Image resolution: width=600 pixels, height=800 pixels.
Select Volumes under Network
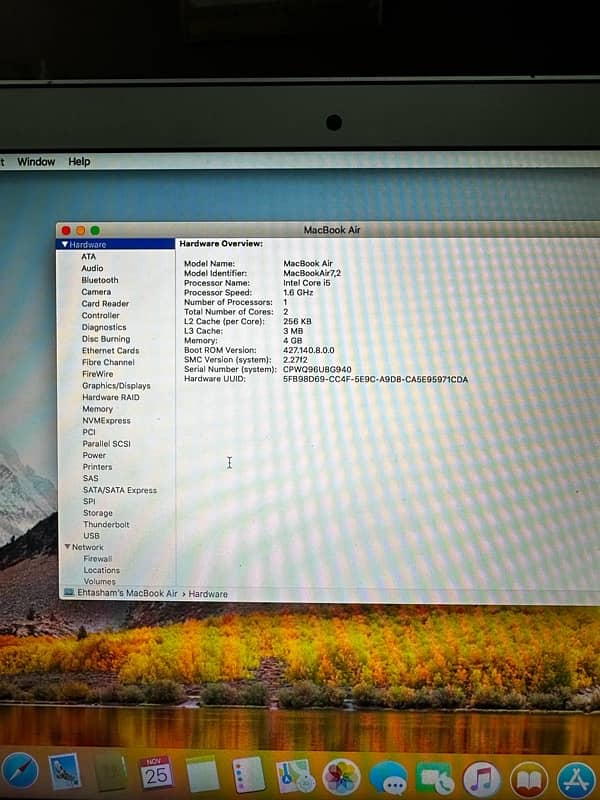click(x=100, y=581)
